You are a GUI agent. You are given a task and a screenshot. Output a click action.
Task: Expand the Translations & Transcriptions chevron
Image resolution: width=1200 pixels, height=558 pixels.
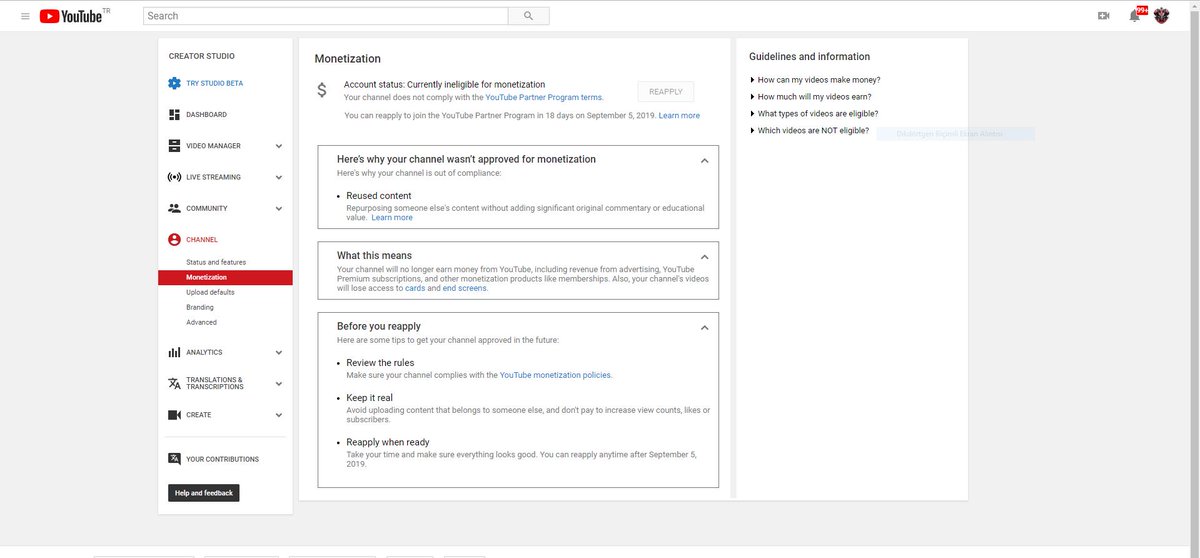coord(279,384)
